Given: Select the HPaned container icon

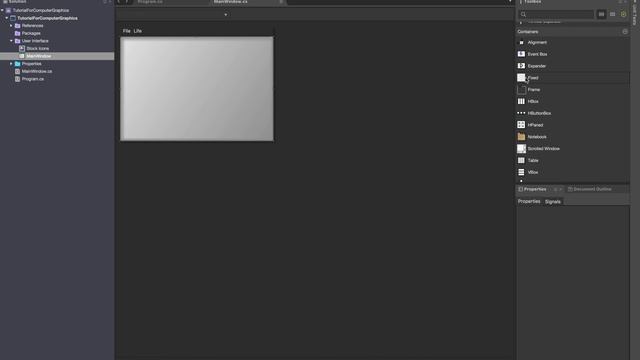Looking at the screenshot, I should coord(521,125).
